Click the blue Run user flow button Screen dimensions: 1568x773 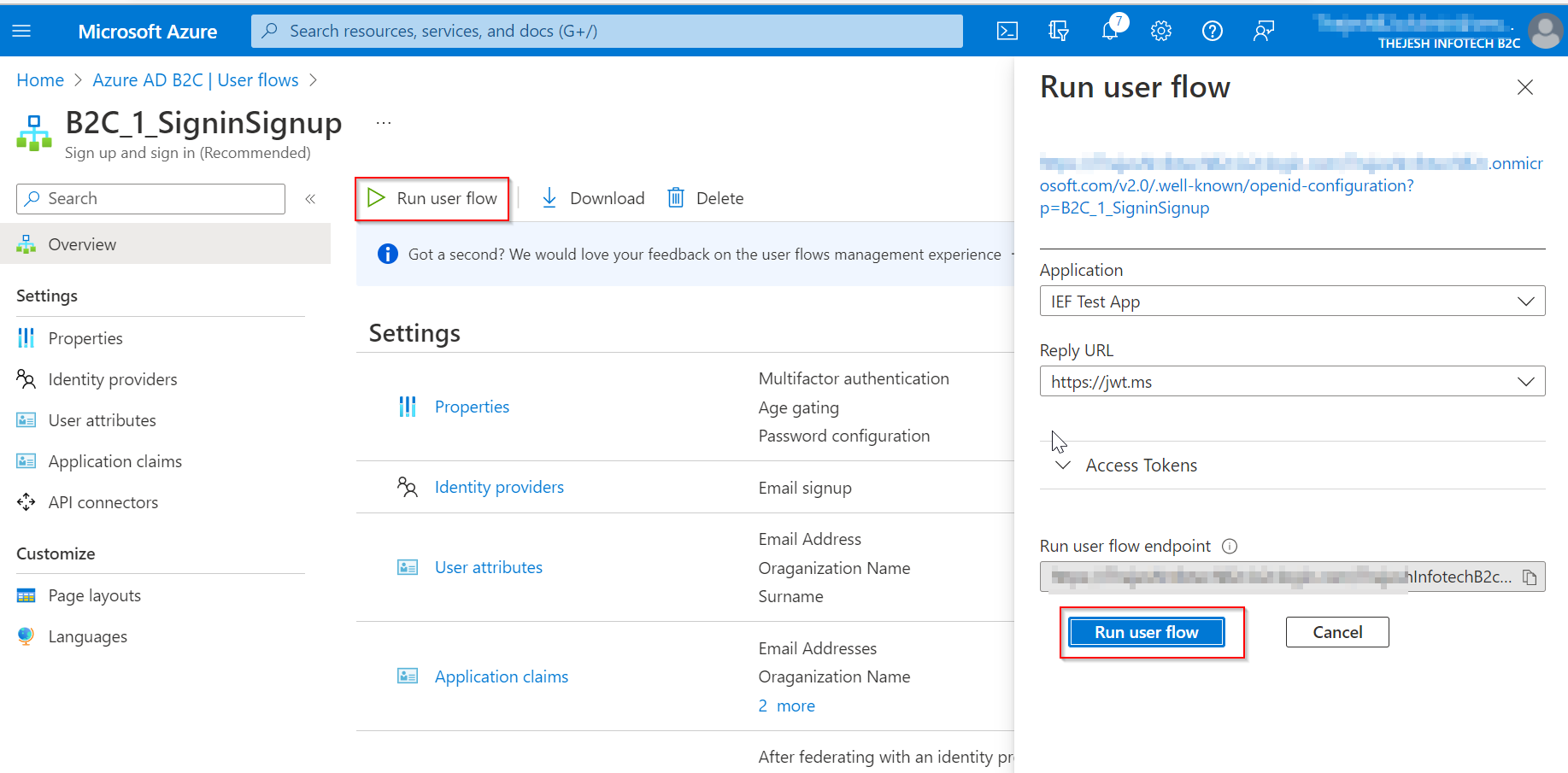(1146, 632)
